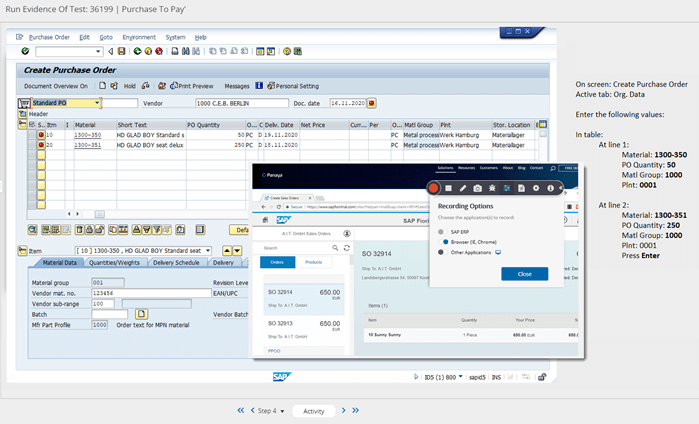Toggle the SAP ERP recording switch
The height and width of the screenshot is (424, 699).
point(442,232)
